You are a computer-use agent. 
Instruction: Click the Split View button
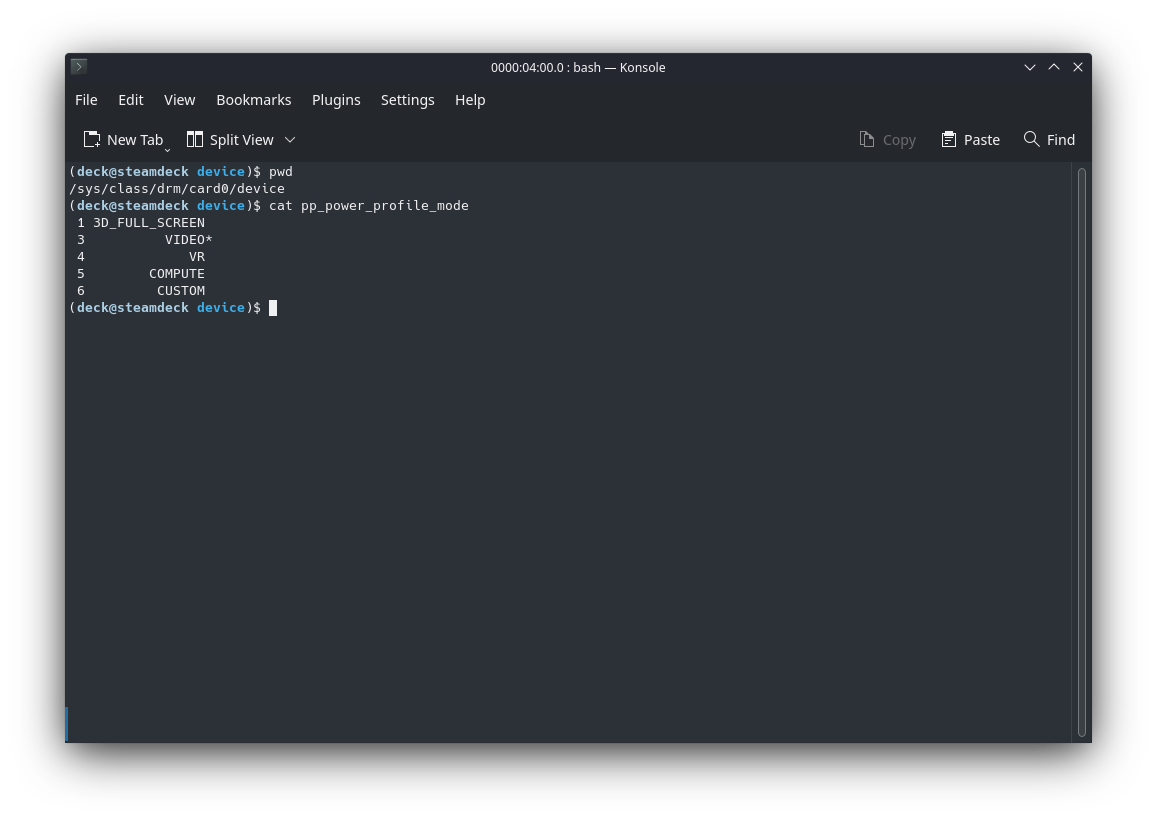point(231,139)
